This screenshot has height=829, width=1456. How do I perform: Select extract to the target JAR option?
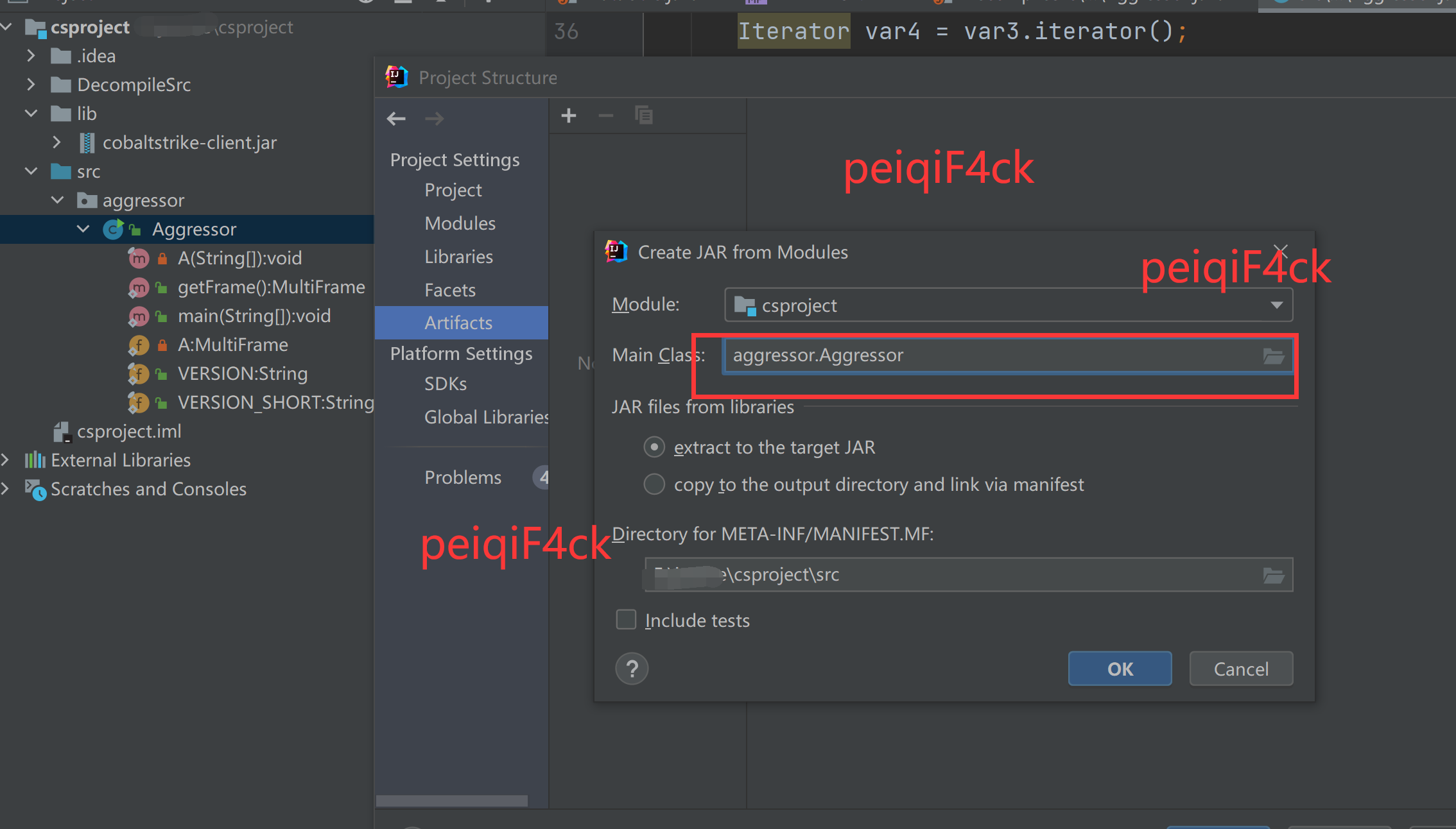coord(654,447)
